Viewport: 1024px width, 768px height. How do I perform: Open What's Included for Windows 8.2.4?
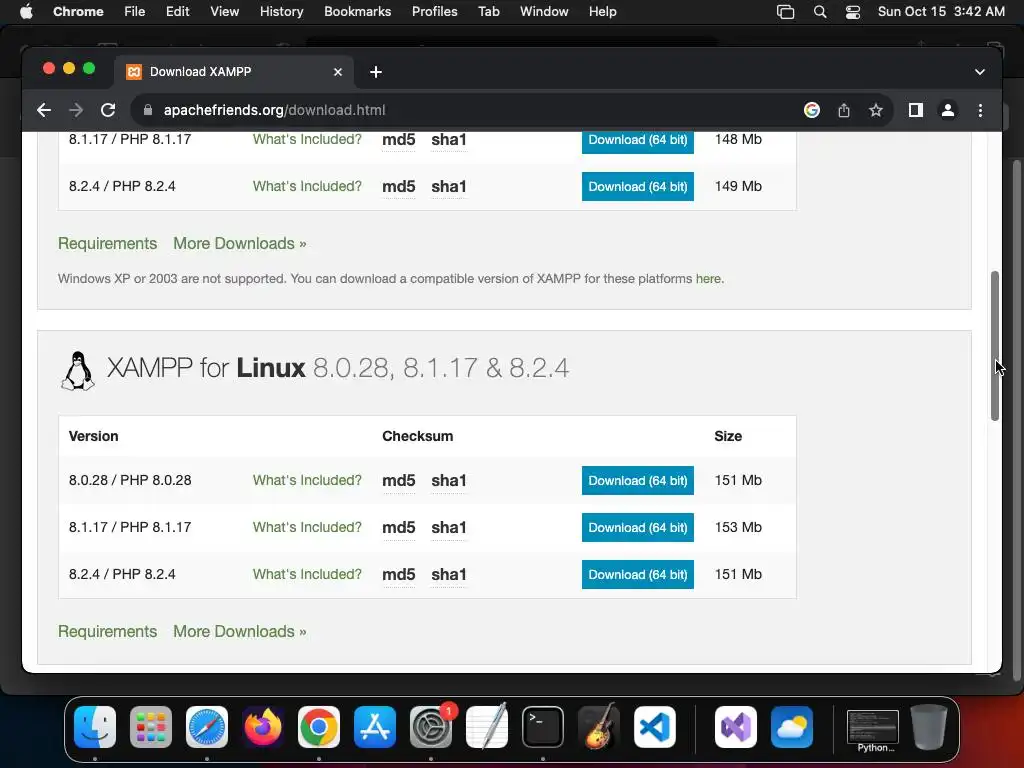pyautogui.click(x=307, y=187)
